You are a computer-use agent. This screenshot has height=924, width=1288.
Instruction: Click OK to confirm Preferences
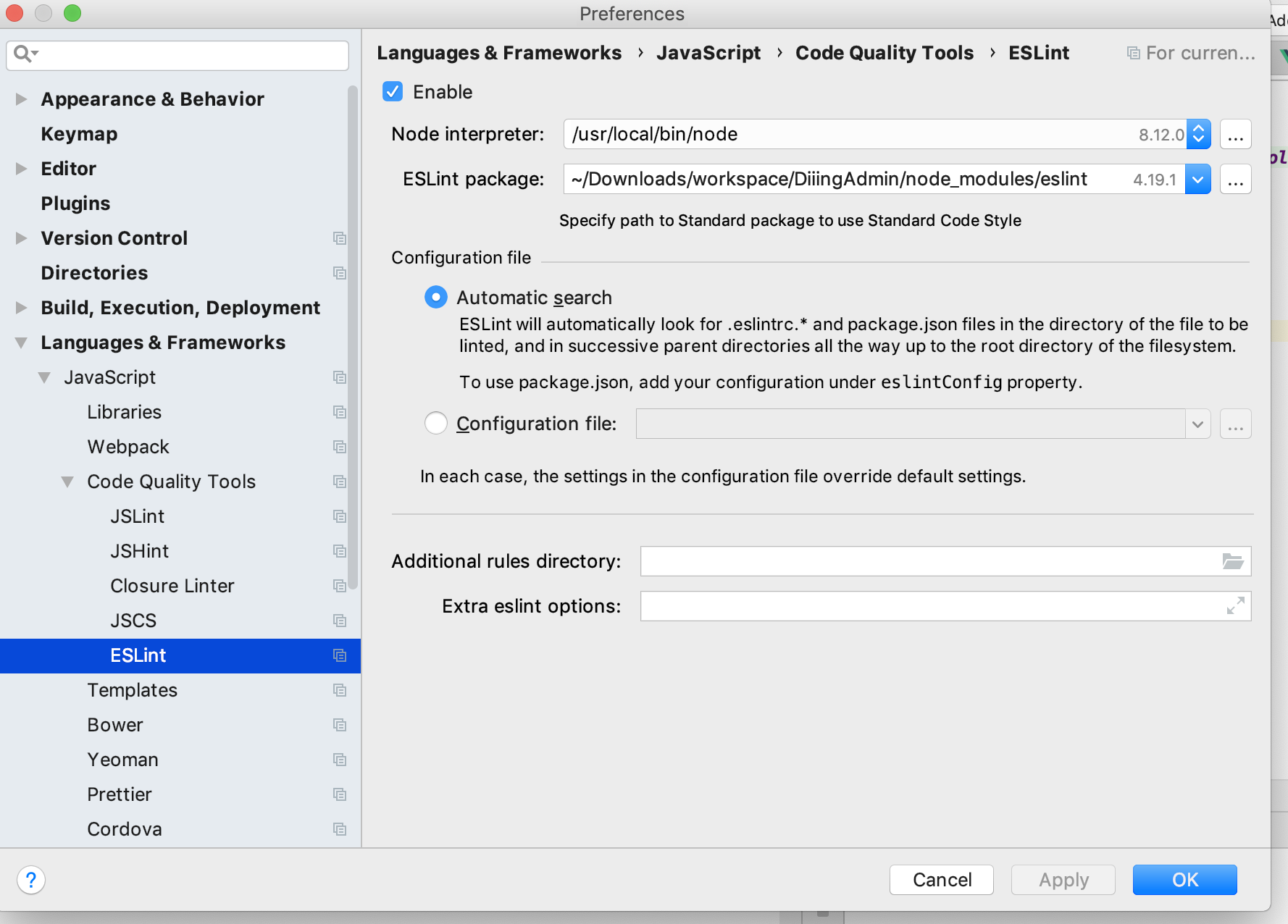[1185, 880]
